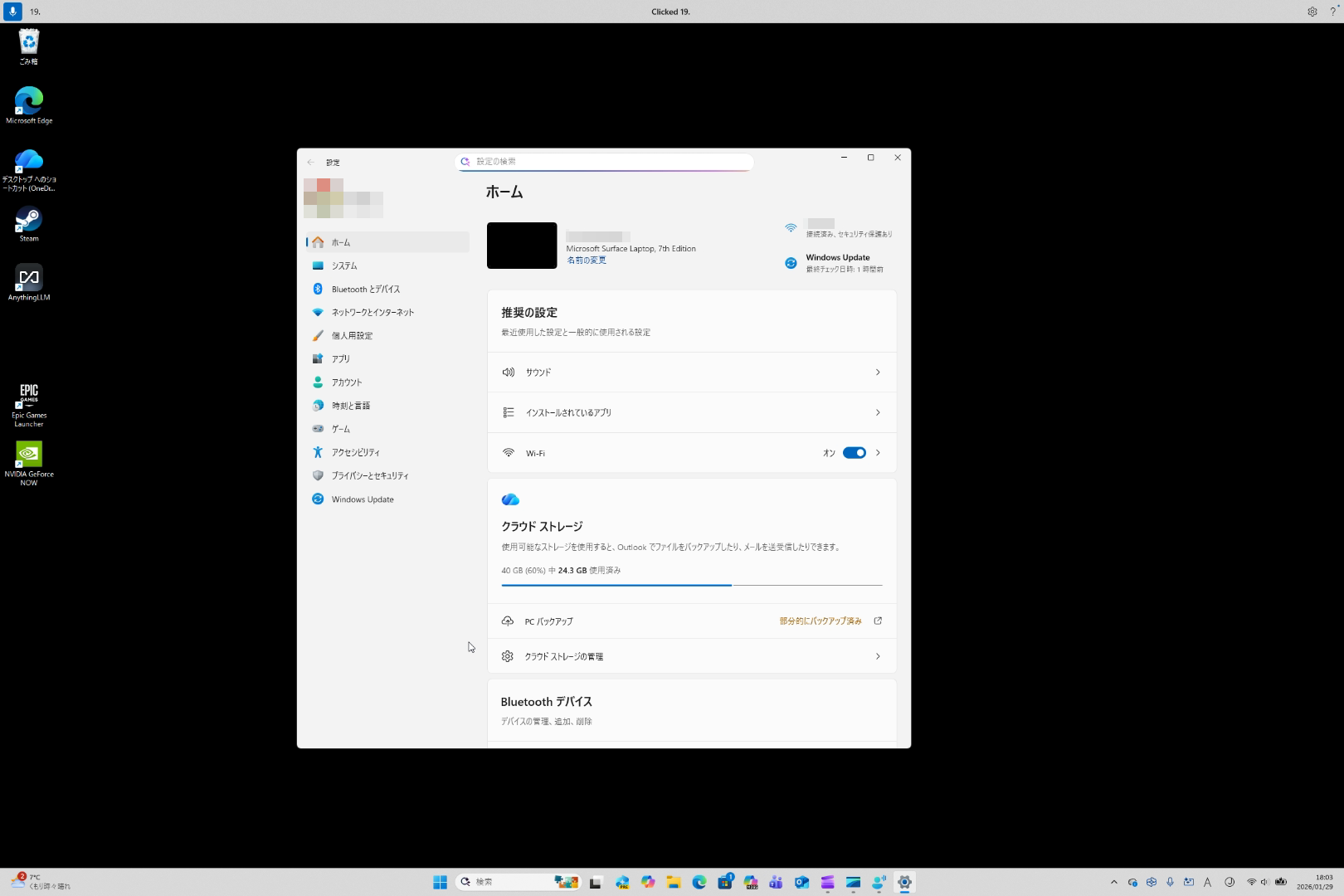Click the cloud icon in the クラウド ストレージ card
The height and width of the screenshot is (896, 1344).
(510, 499)
